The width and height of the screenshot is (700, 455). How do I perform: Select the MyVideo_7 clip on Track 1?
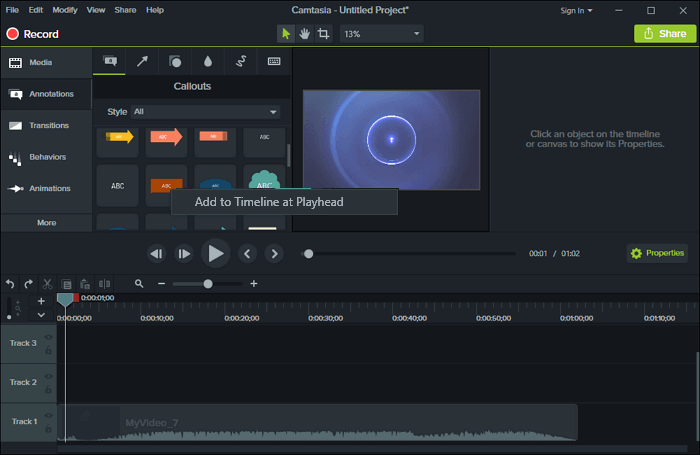317,423
